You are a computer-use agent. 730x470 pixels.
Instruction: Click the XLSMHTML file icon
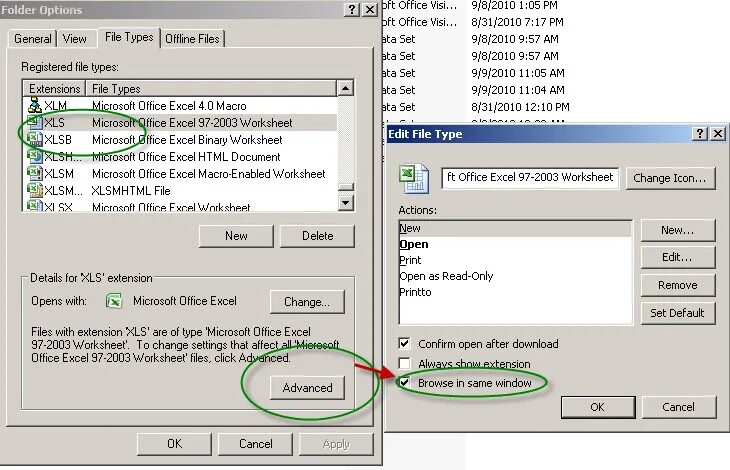[34, 190]
